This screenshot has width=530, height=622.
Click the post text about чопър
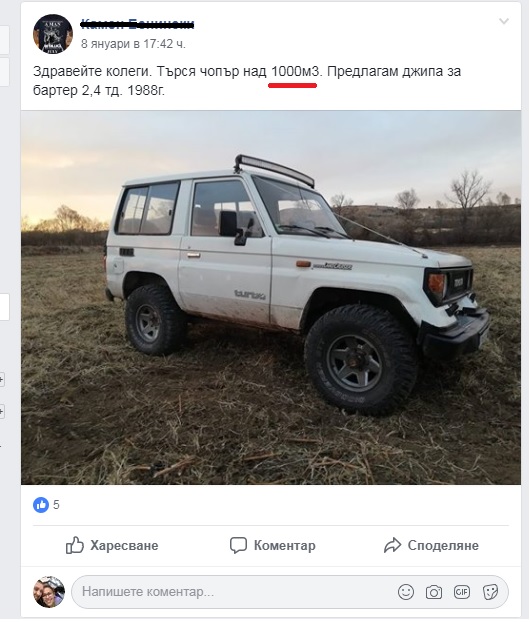click(x=247, y=81)
